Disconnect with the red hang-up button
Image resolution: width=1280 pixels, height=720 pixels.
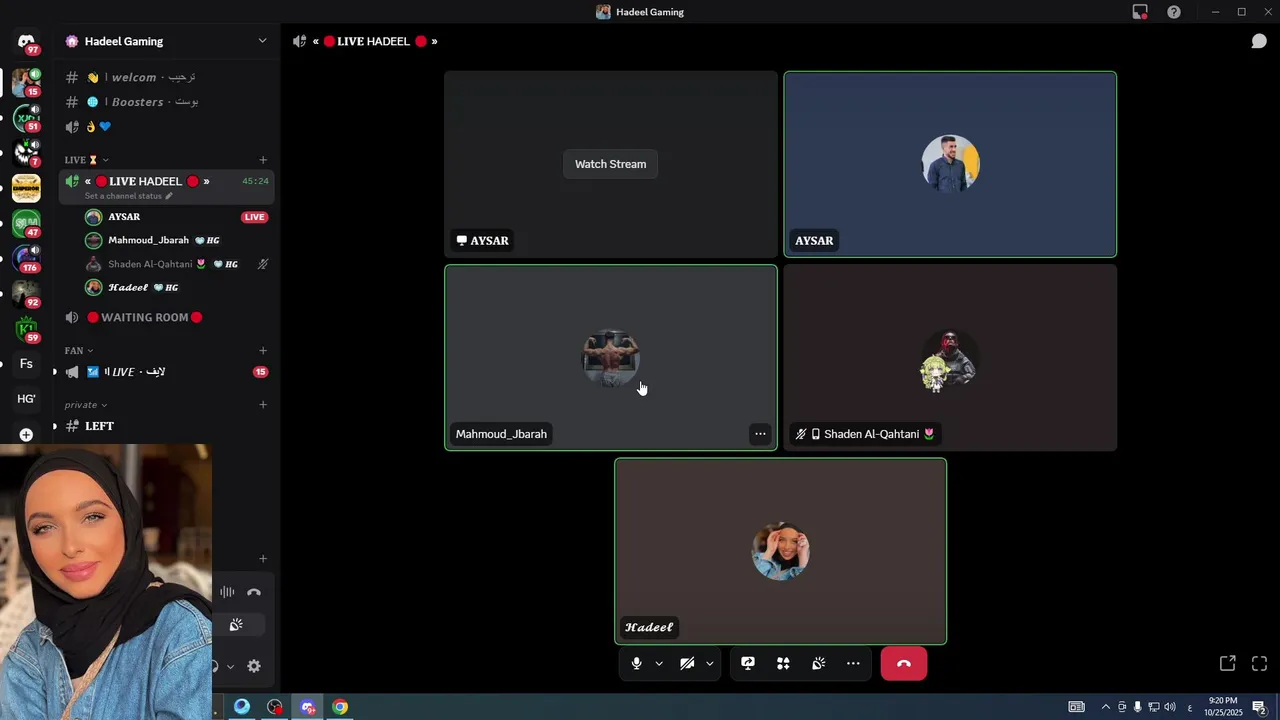904,663
